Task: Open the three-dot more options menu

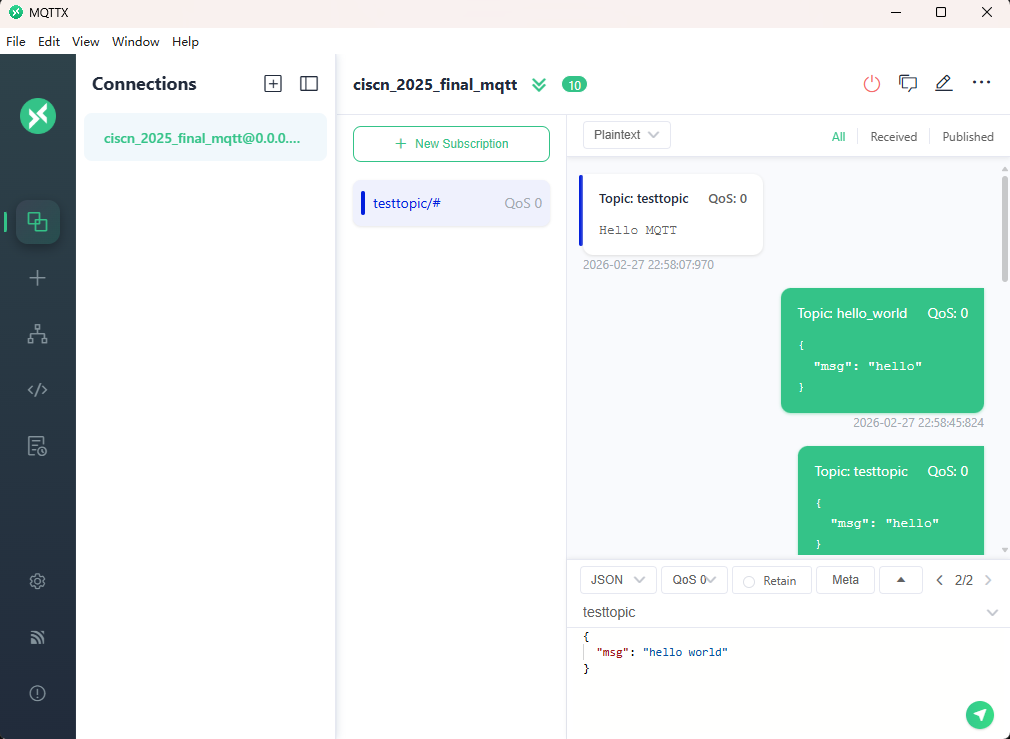Action: pos(981,83)
